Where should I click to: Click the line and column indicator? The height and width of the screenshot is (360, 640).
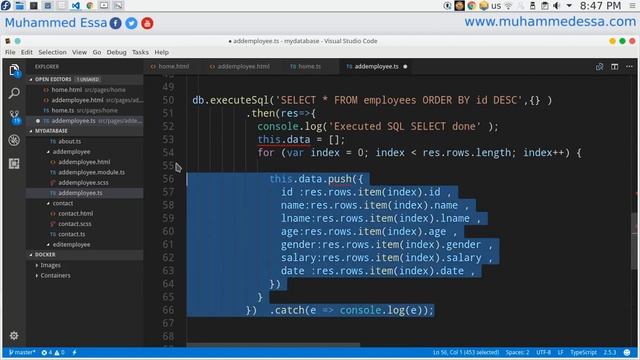466,352
